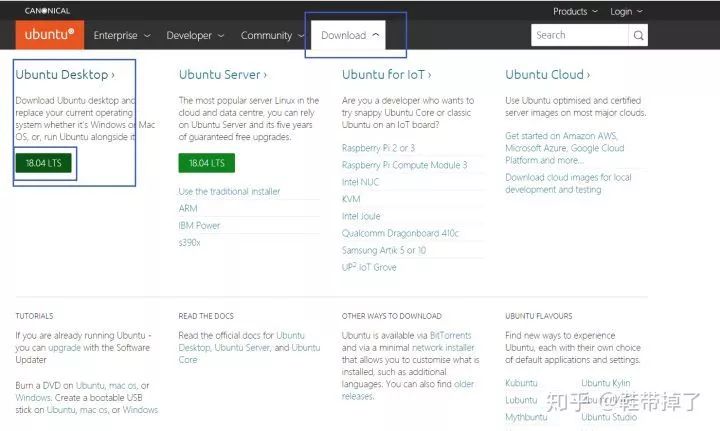Click Download cloud images for local development link
Viewport: 720px width, 431px height.
tap(568, 183)
